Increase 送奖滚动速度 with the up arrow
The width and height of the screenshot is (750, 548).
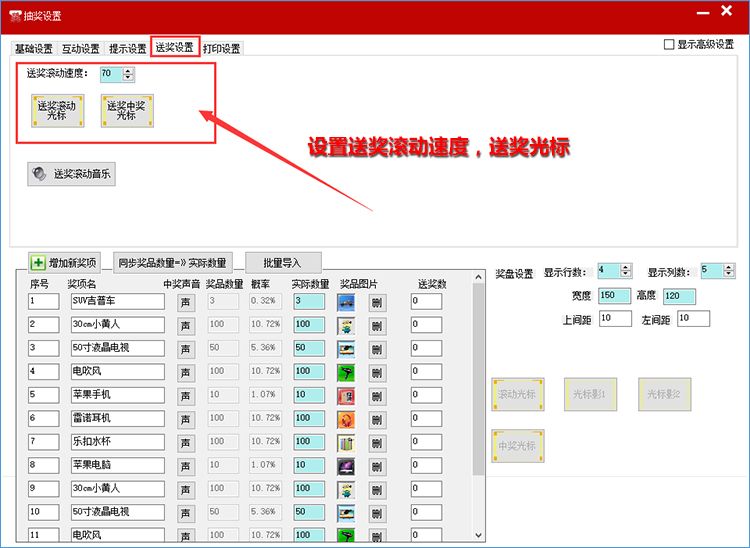point(128,70)
